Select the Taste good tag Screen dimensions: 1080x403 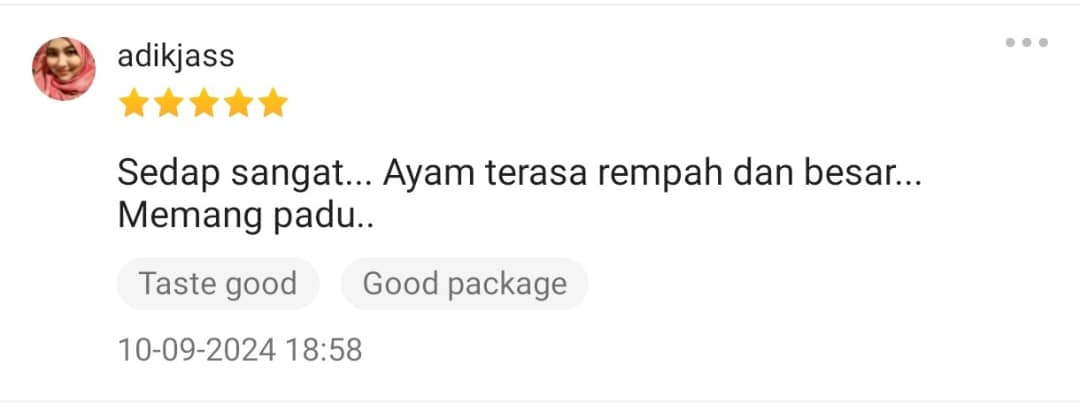click(218, 284)
